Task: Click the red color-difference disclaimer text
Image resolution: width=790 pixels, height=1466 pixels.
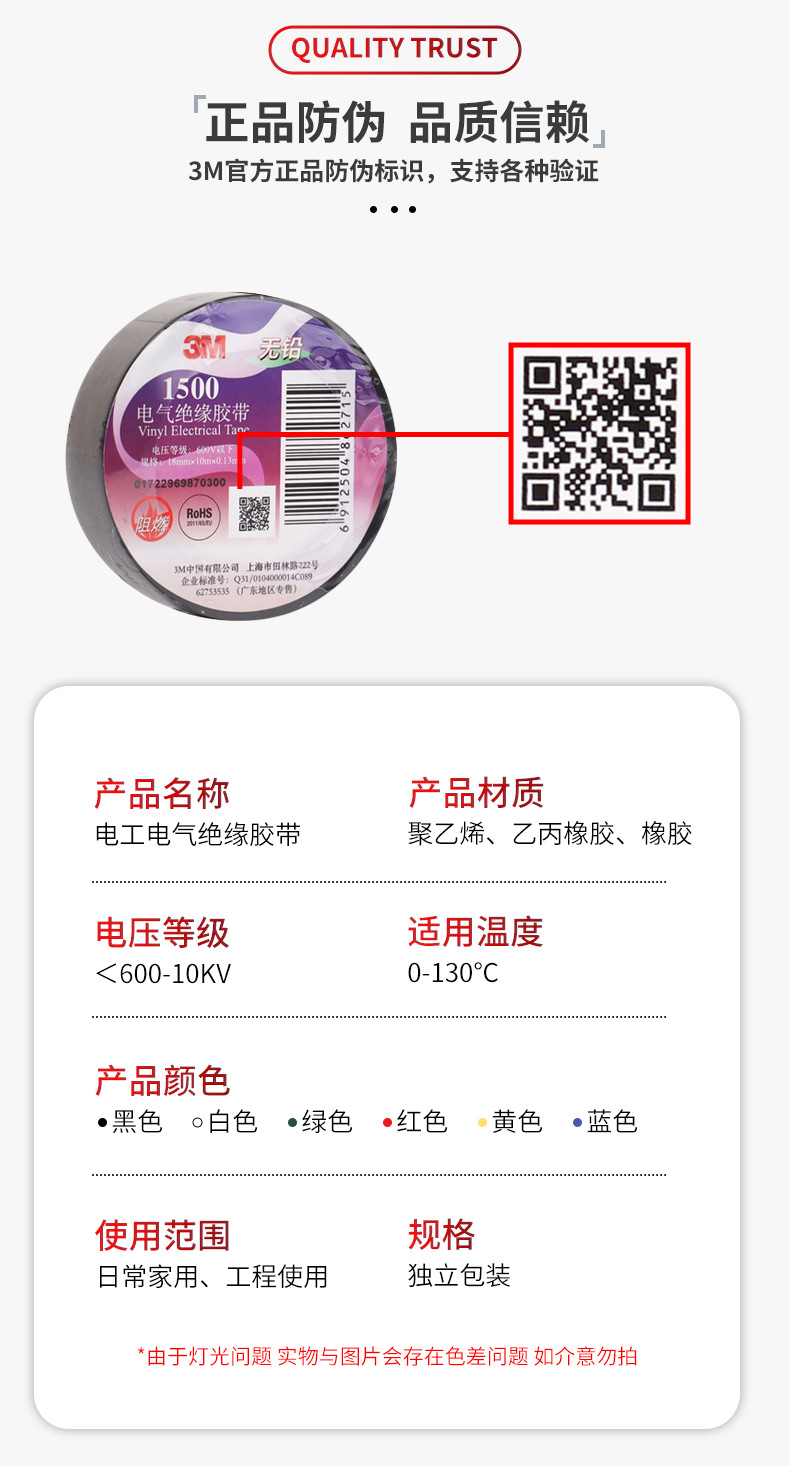Action: (x=387, y=1357)
